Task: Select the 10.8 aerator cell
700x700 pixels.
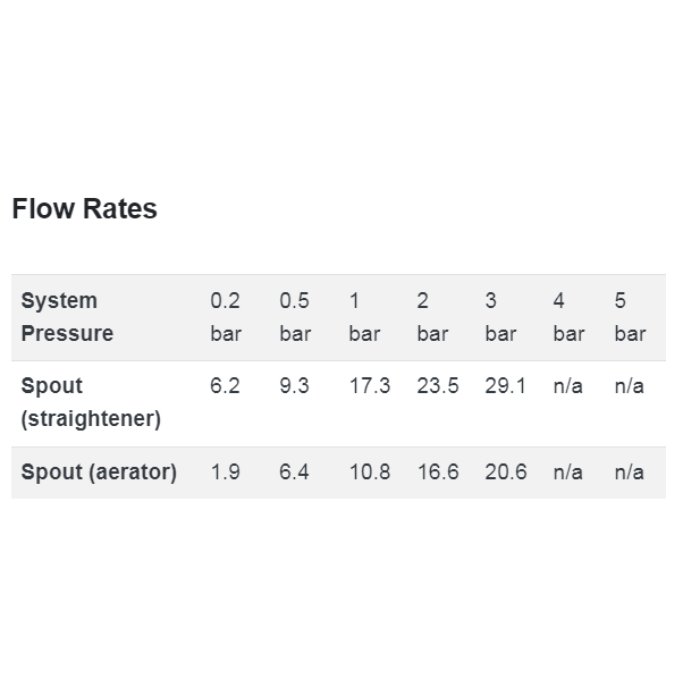Action: (x=370, y=472)
